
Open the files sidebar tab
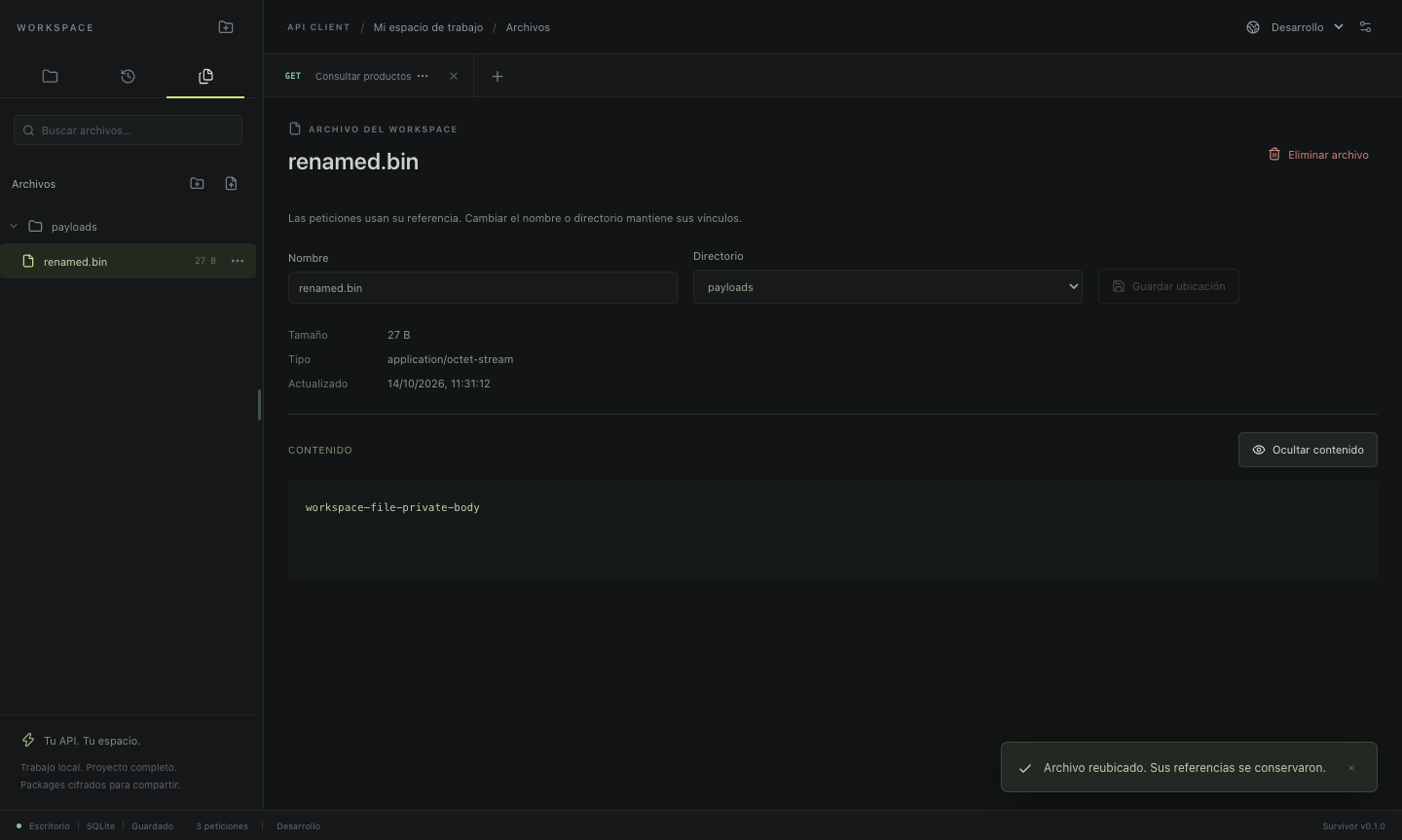coord(205,76)
